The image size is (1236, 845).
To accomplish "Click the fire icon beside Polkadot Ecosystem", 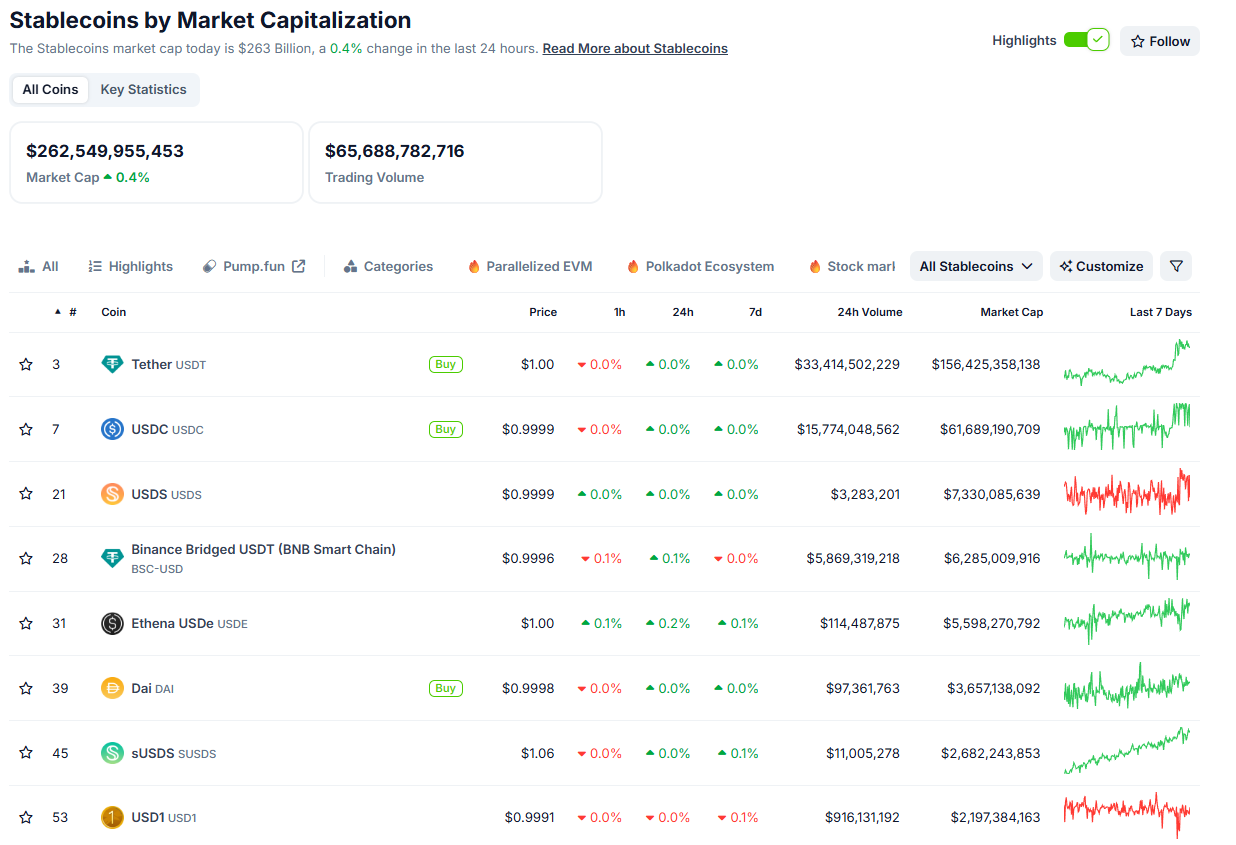I will tap(633, 266).
